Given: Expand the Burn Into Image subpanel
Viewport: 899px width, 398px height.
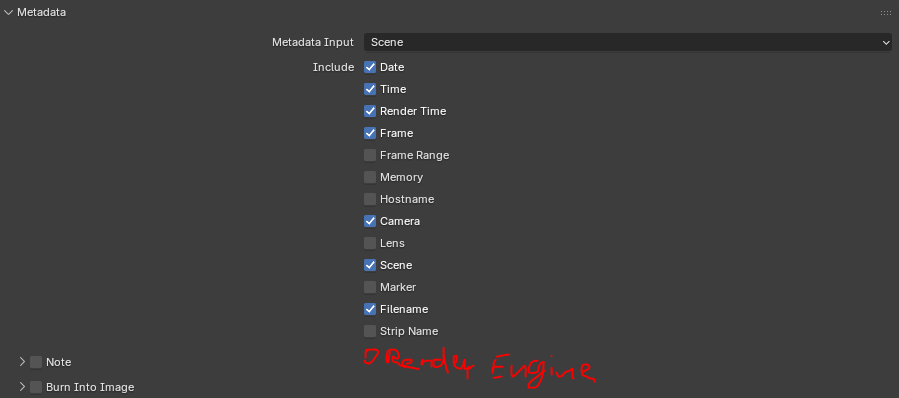Looking at the screenshot, I should (22, 387).
